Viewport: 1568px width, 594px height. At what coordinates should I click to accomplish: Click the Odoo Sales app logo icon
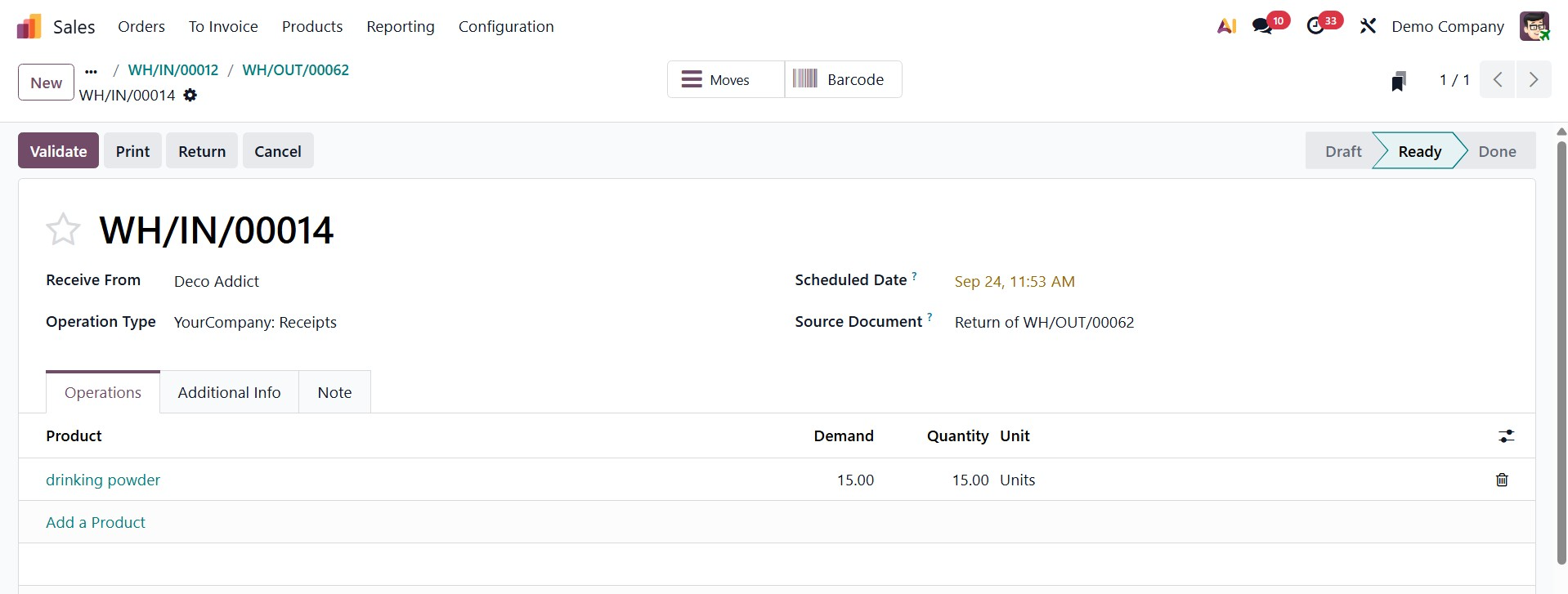(29, 27)
